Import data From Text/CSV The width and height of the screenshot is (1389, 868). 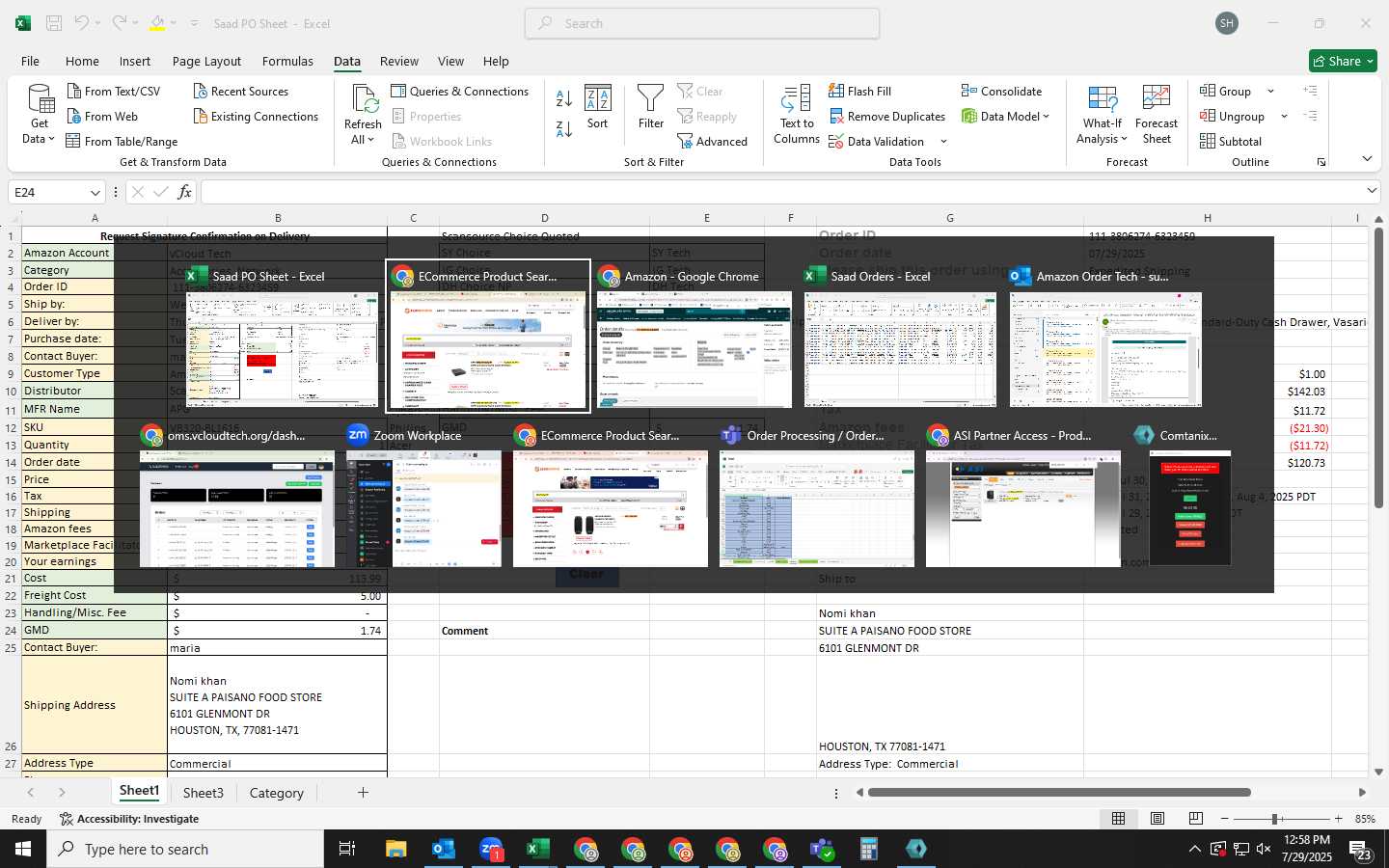coord(113,91)
